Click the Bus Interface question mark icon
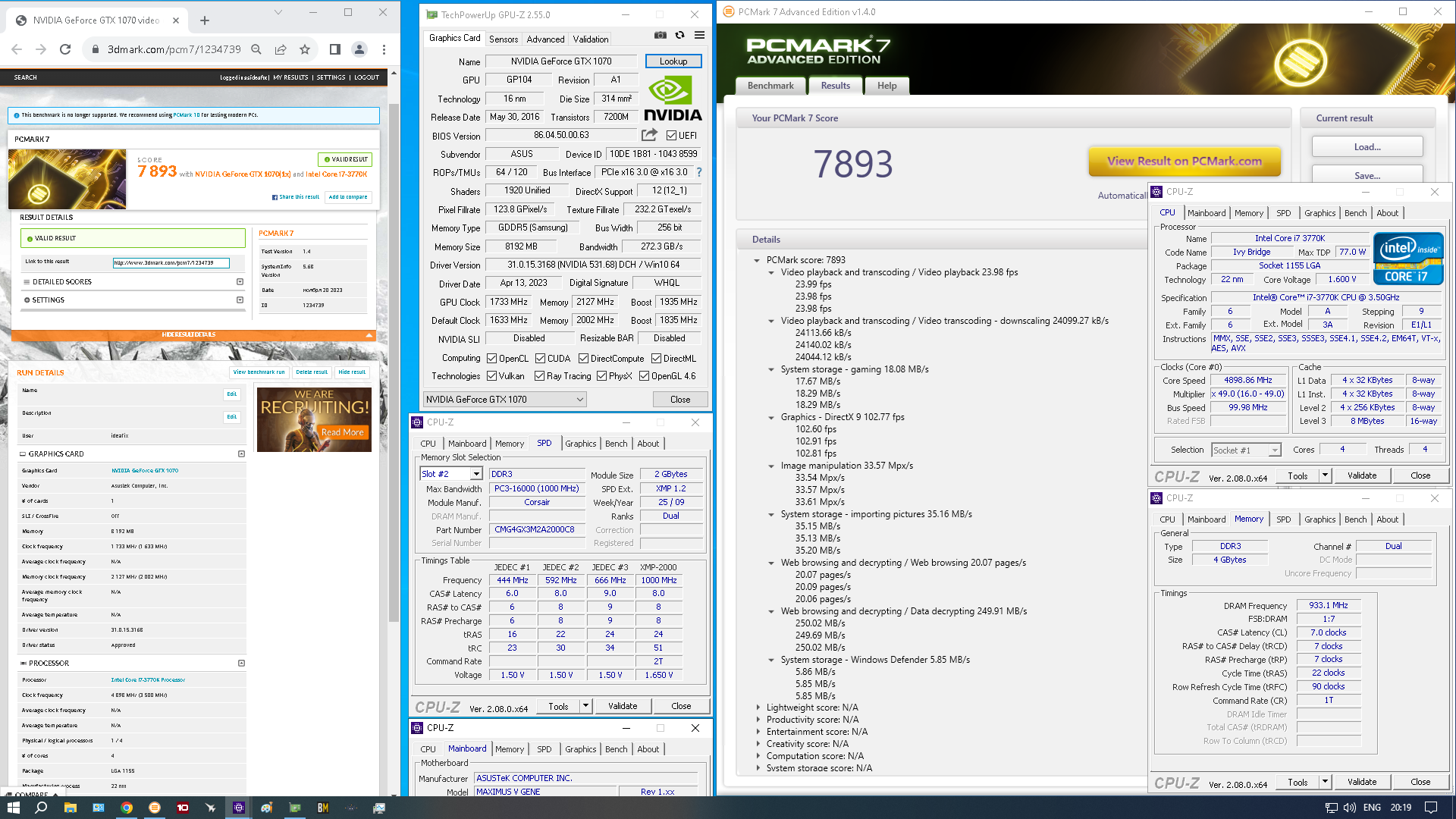Image resolution: width=1456 pixels, height=819 pixels. pos(699,172)
